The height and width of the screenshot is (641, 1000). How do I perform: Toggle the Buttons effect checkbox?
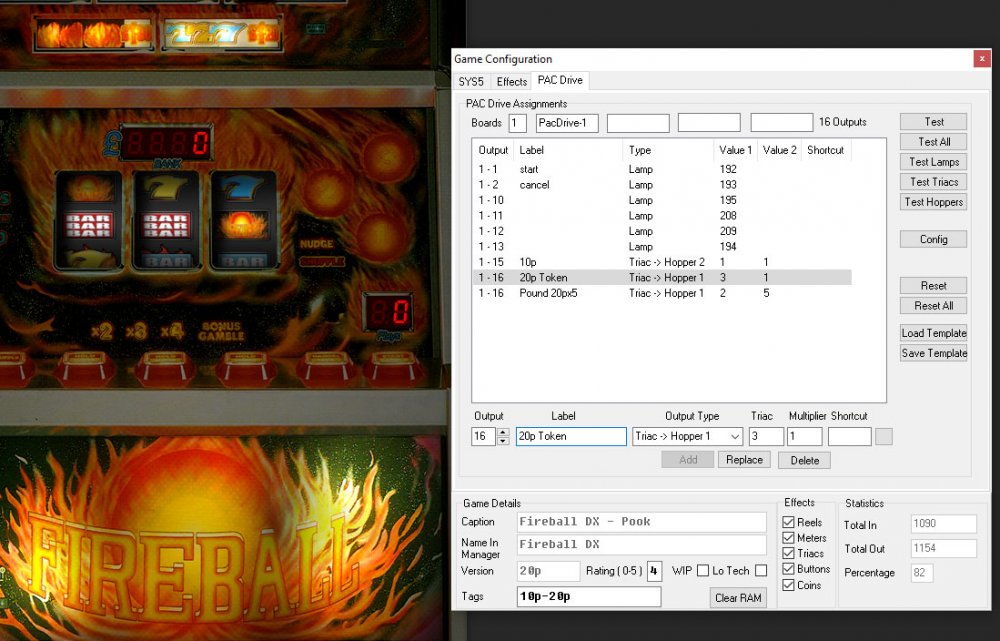coord(788,569)
